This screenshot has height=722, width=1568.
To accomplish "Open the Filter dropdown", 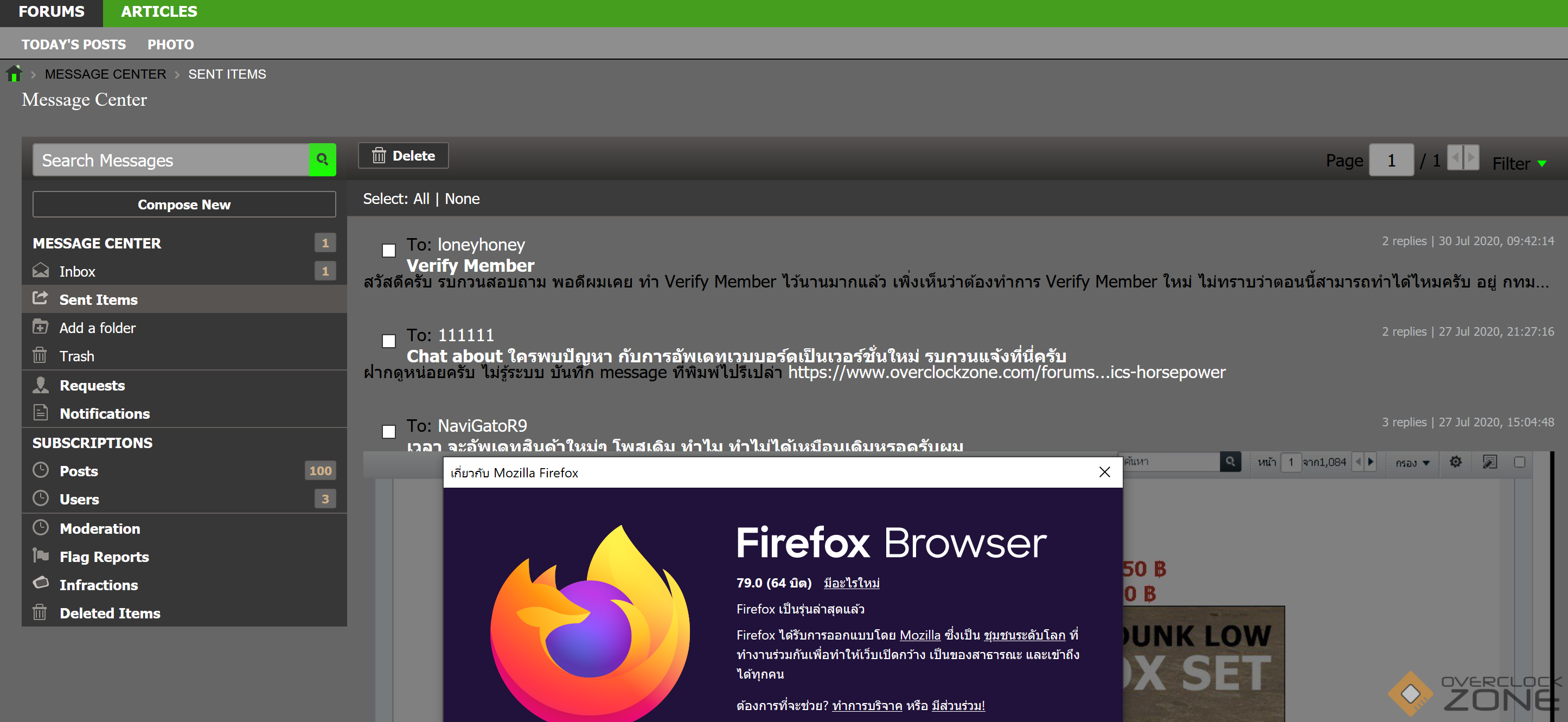I will [x=1519, y=163].
